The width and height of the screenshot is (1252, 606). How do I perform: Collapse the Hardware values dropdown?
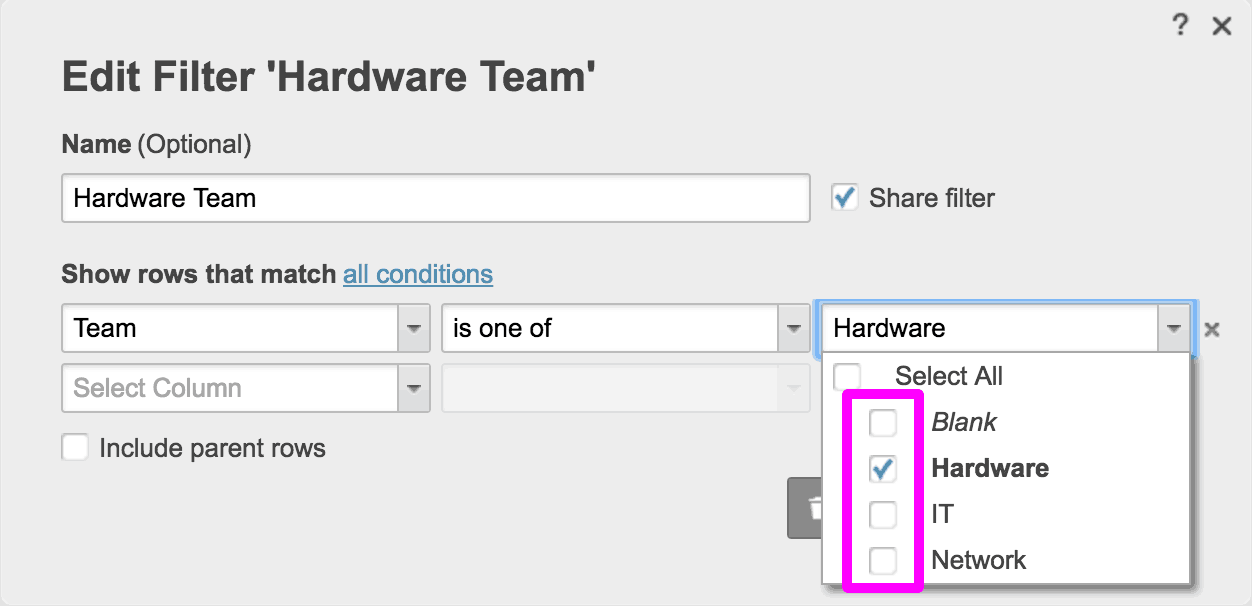point(1173,329)
